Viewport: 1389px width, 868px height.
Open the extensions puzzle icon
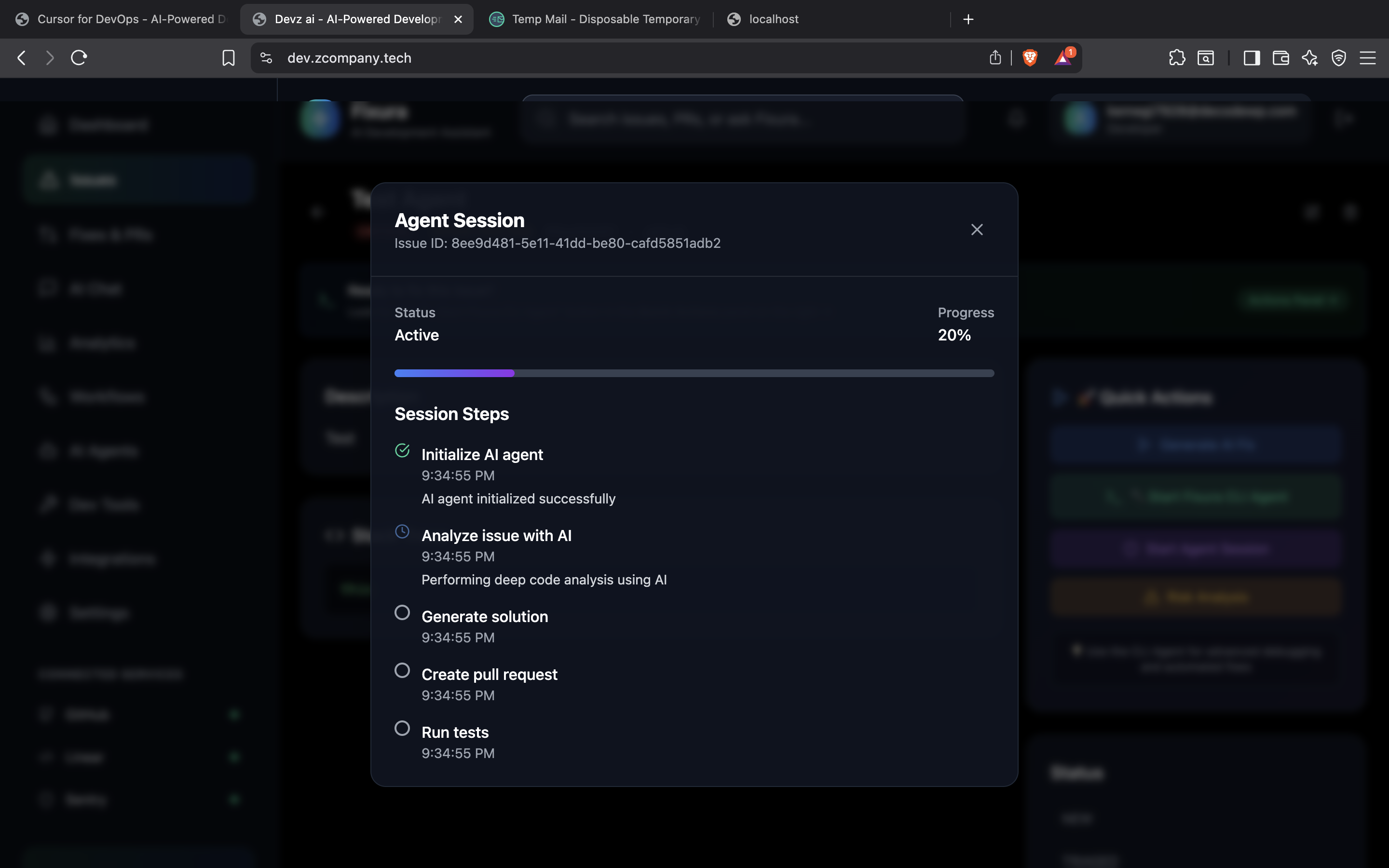click(x=1177, y=57)
